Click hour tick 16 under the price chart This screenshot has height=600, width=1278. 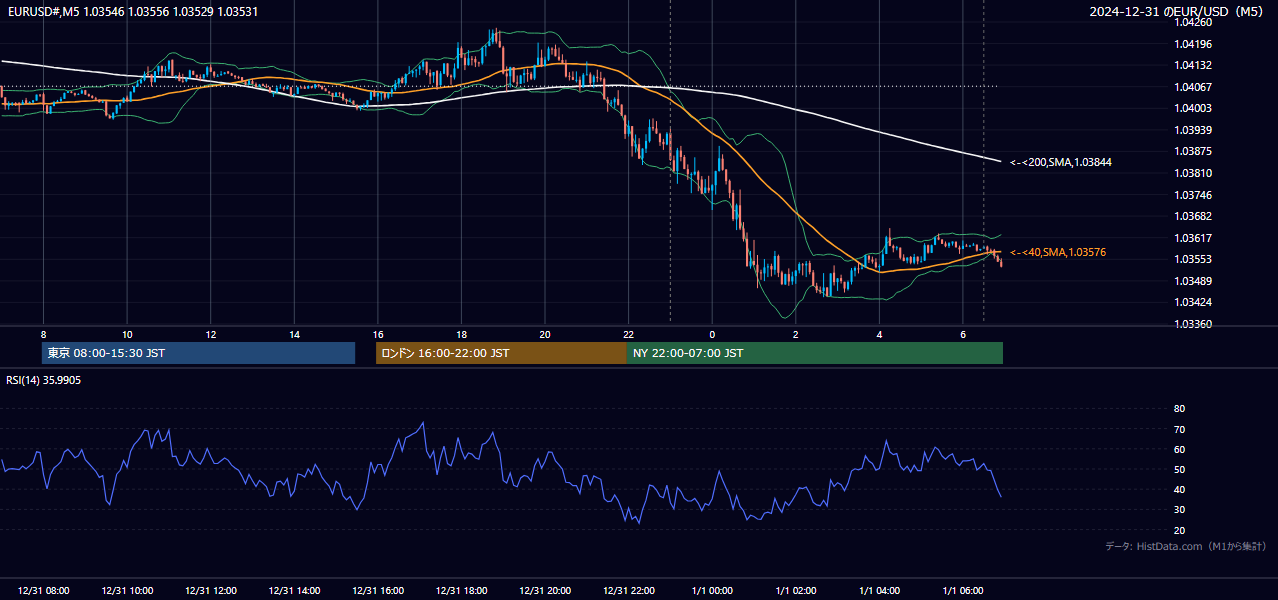click(x=378, y=334)
